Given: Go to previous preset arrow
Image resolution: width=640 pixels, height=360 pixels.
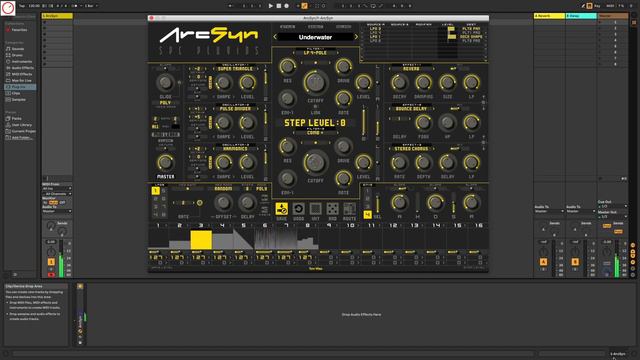Looking at the screenshot, I should (x=275, y=37).
